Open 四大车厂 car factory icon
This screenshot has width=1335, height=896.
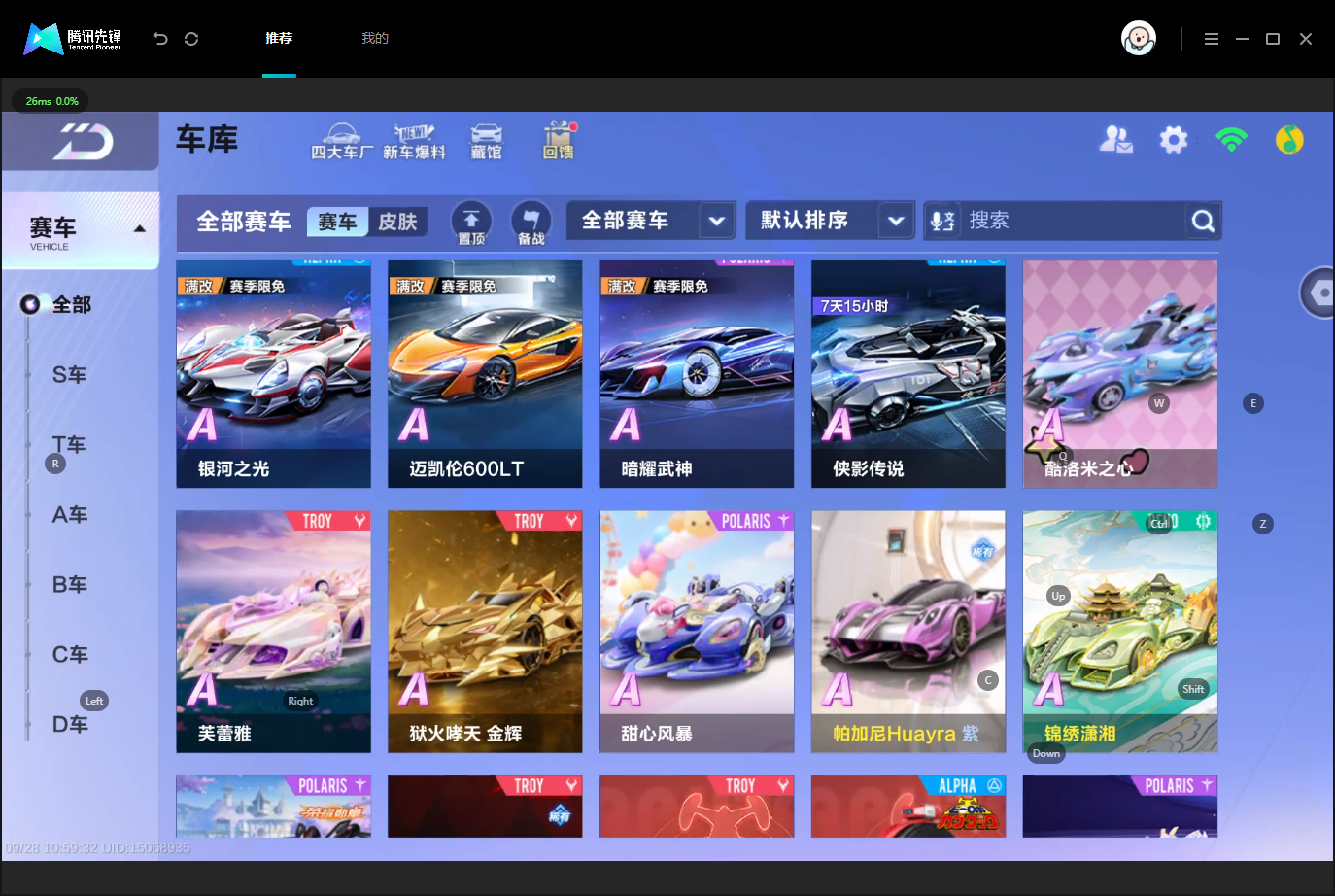pyautogui.click(x=341, y=142)
